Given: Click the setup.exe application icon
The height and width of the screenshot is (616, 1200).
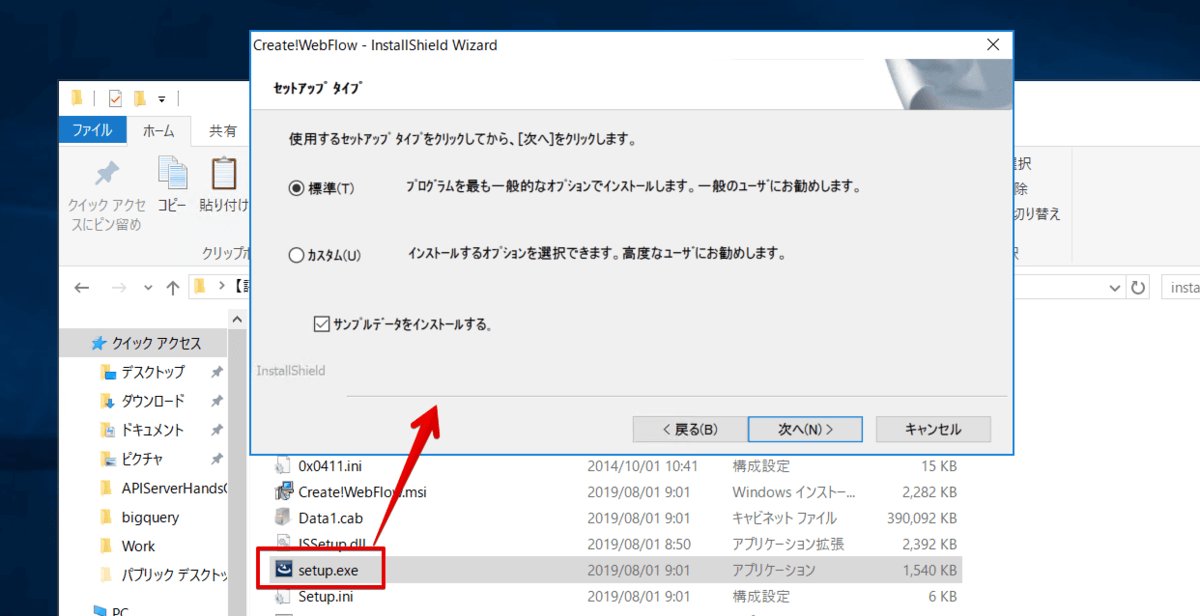Looking at the screenshot, I should tap(282, 570).
